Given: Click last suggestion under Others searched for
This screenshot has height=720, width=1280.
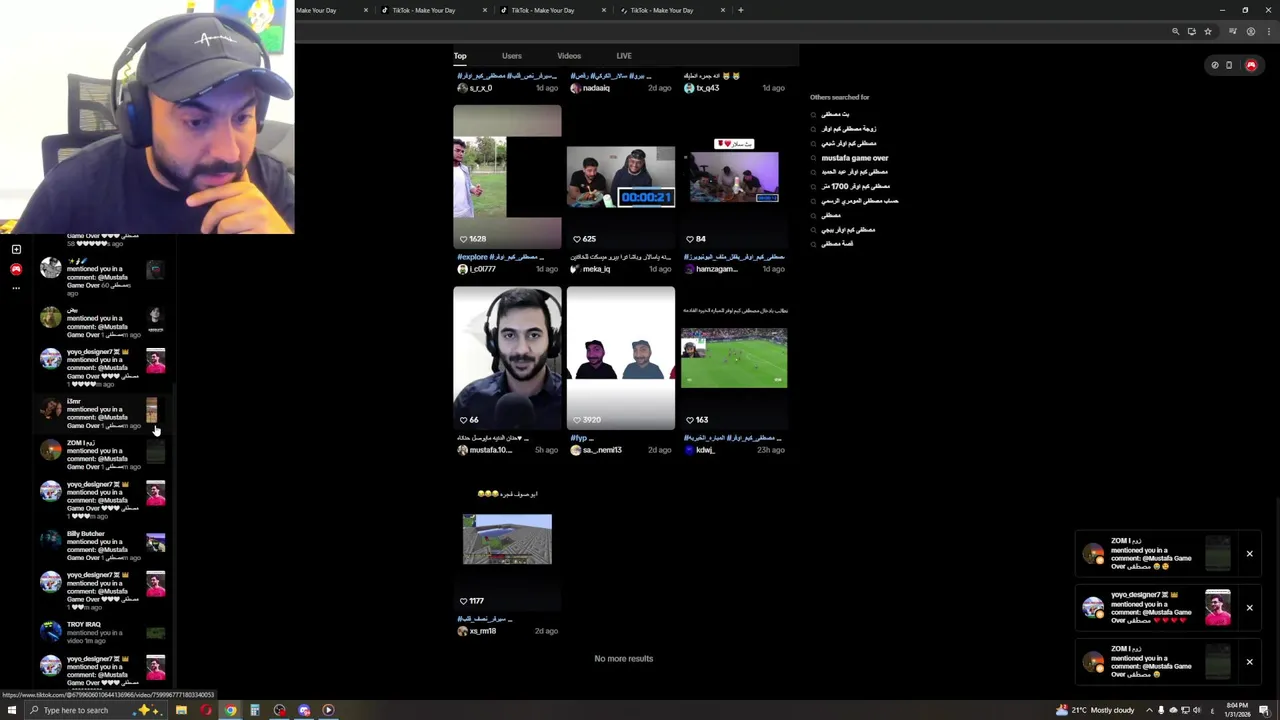Looking at the screenshot, I should pyautogui.click(x=837, y=244).
